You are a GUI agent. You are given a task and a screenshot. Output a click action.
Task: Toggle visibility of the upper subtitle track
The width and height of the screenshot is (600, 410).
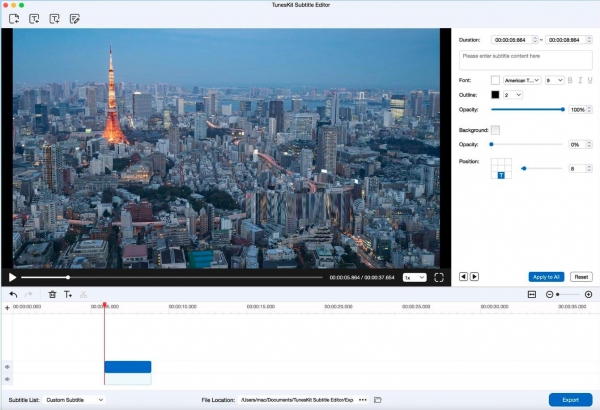point(7,367)
